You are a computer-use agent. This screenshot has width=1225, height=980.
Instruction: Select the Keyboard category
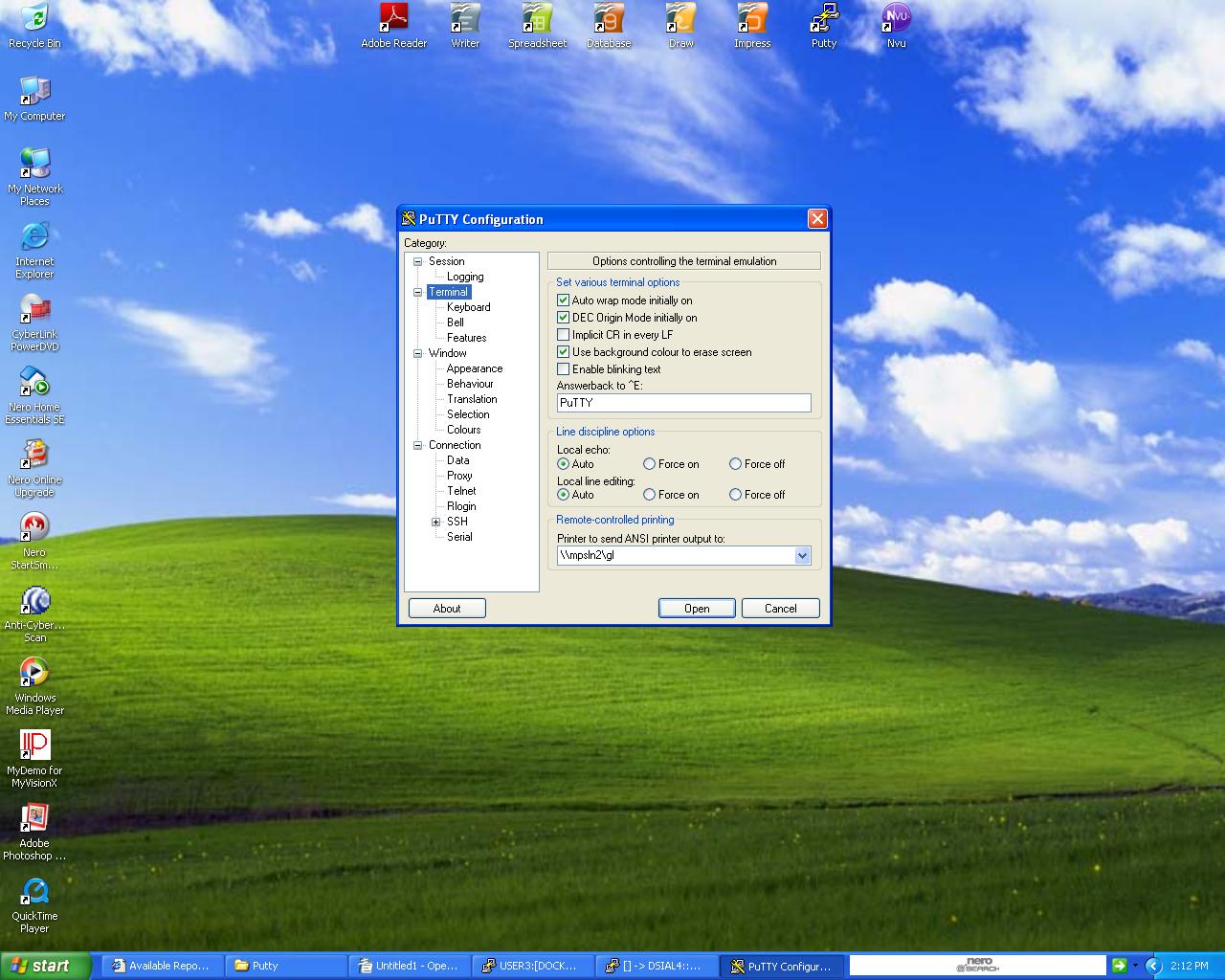(468, 307)
